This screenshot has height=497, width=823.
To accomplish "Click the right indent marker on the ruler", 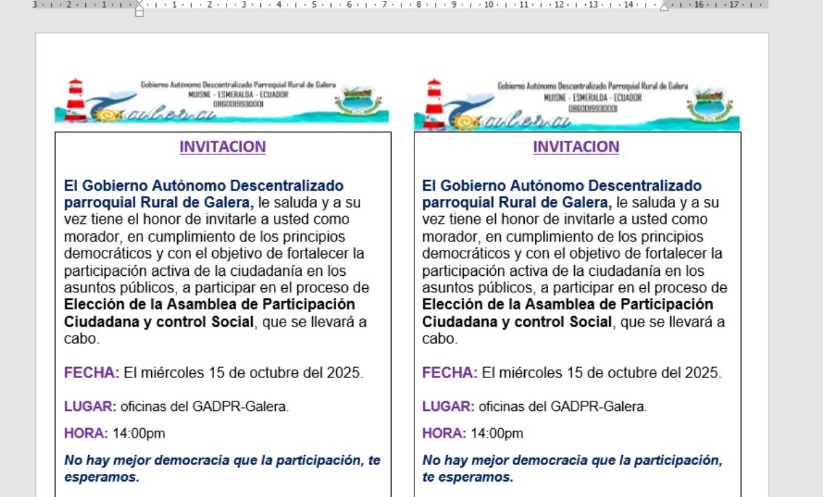I will click(x=663, y=6).
